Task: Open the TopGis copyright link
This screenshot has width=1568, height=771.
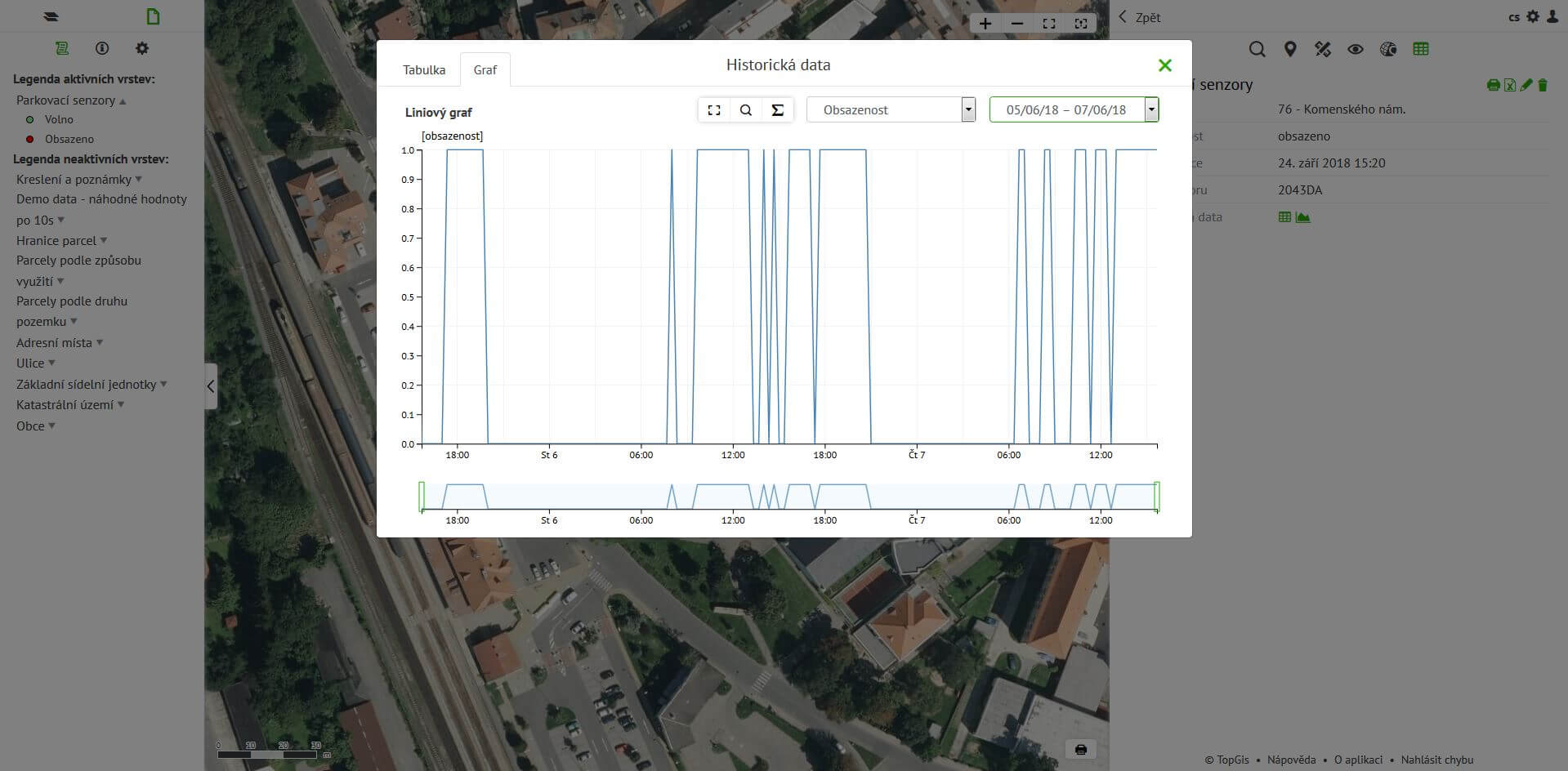Action: 1226,760
